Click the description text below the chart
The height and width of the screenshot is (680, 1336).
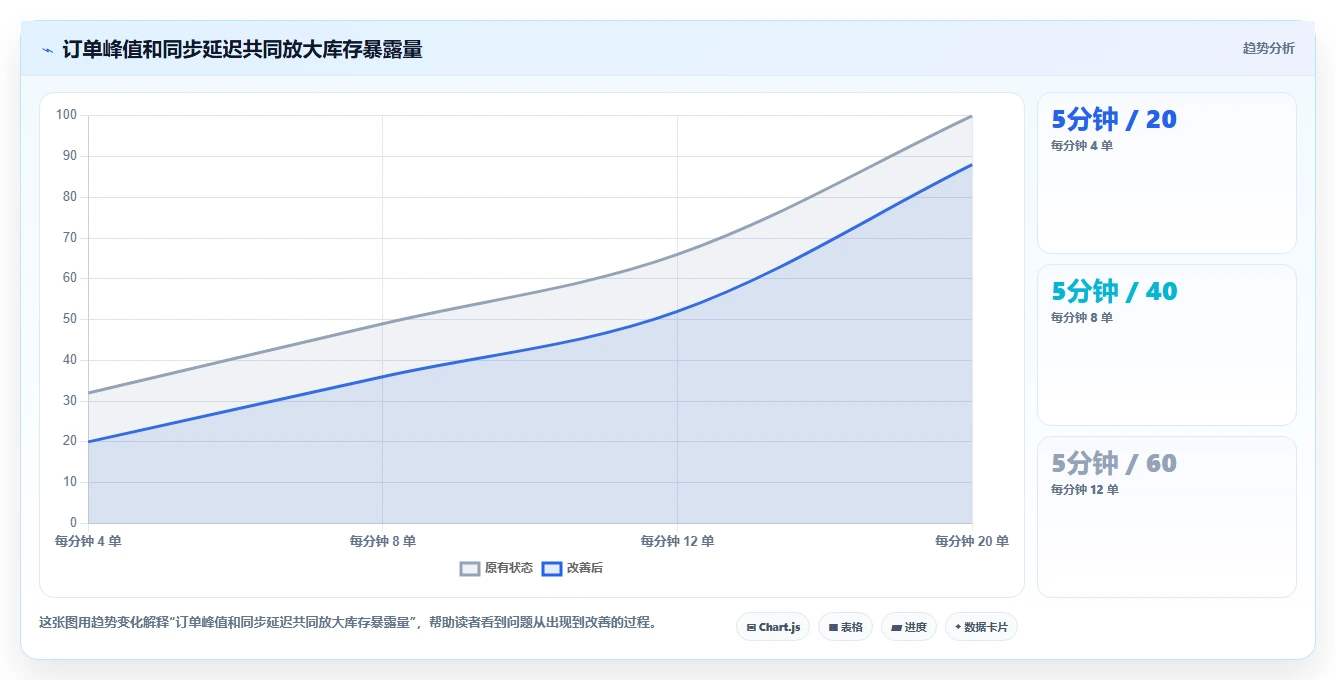pos(349,622)
